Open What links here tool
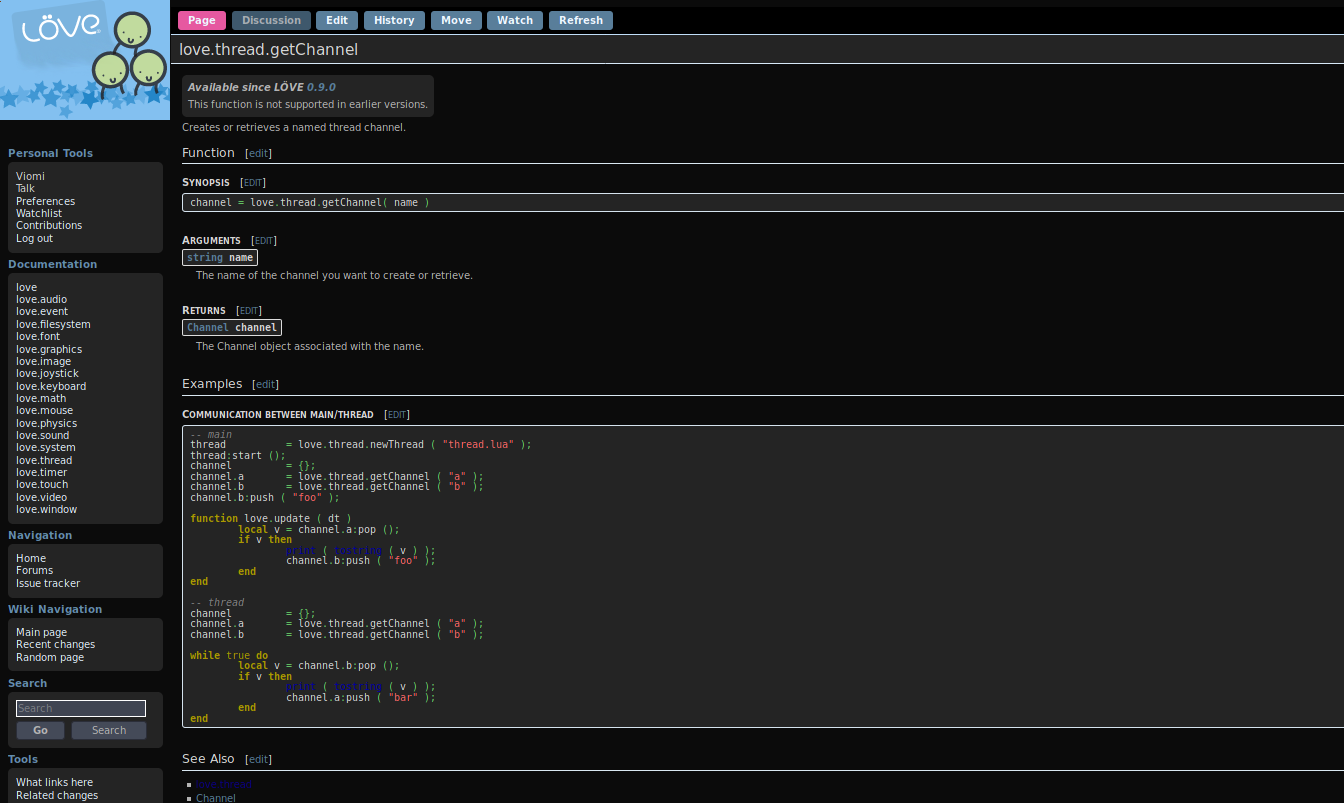The width and height of the screenshot is (1344, 803). tap(54, 783)
